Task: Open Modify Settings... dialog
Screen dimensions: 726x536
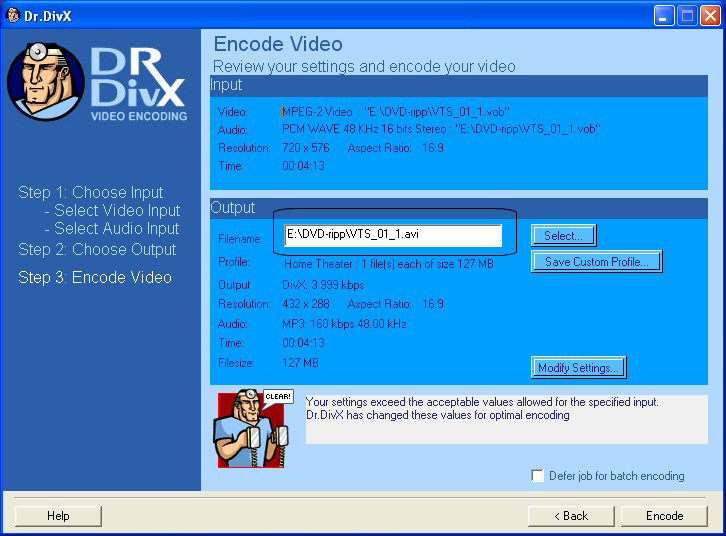Action: [579, 368]
